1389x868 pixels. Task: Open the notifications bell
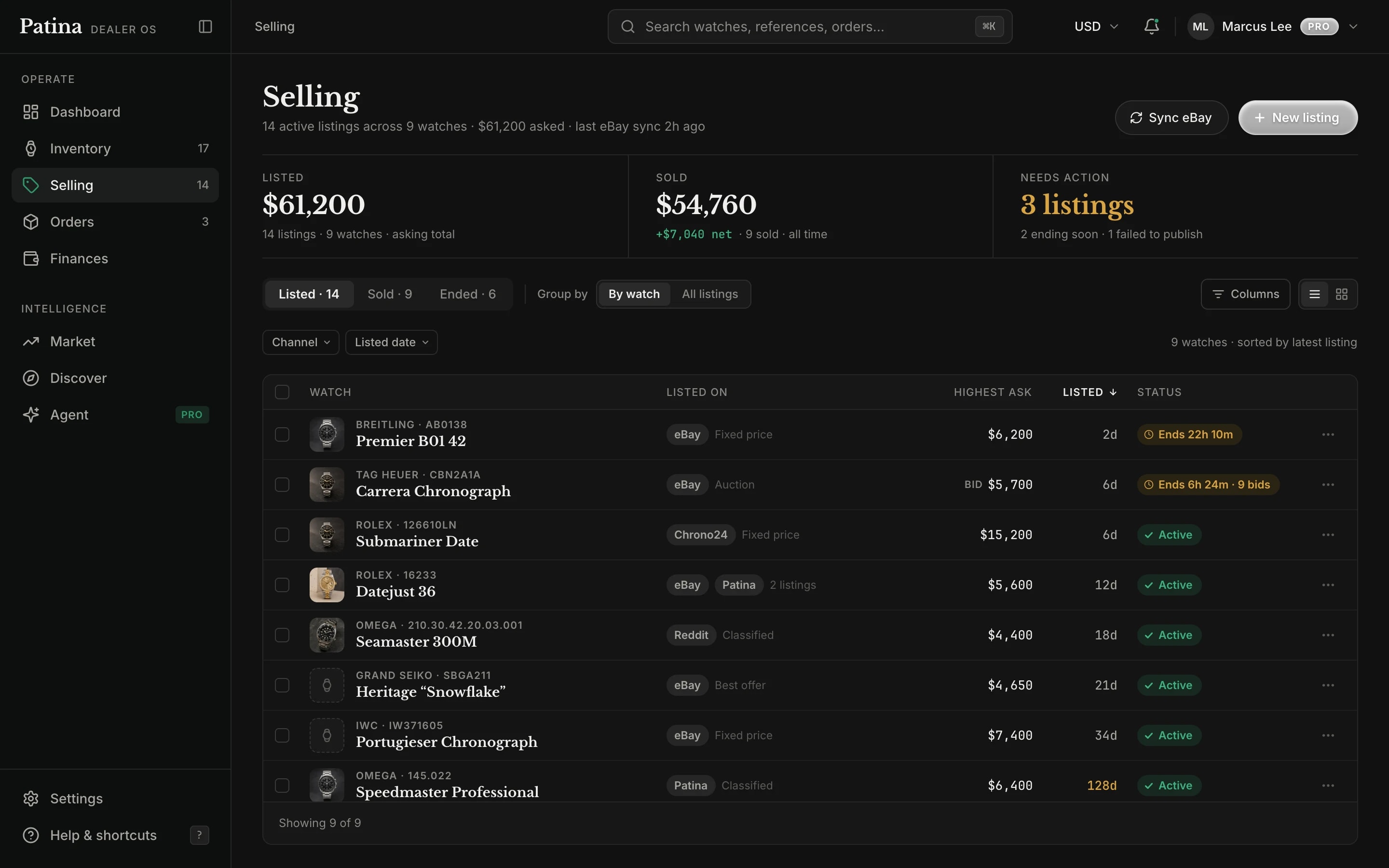click(x=1151, y=27)
